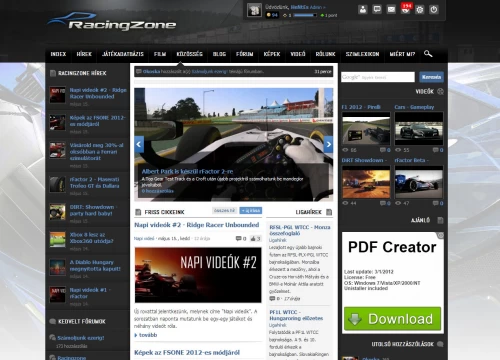Viewport: 500px width, 360px height.
Task: Click the Google search input field
Action: pos(378,77)
